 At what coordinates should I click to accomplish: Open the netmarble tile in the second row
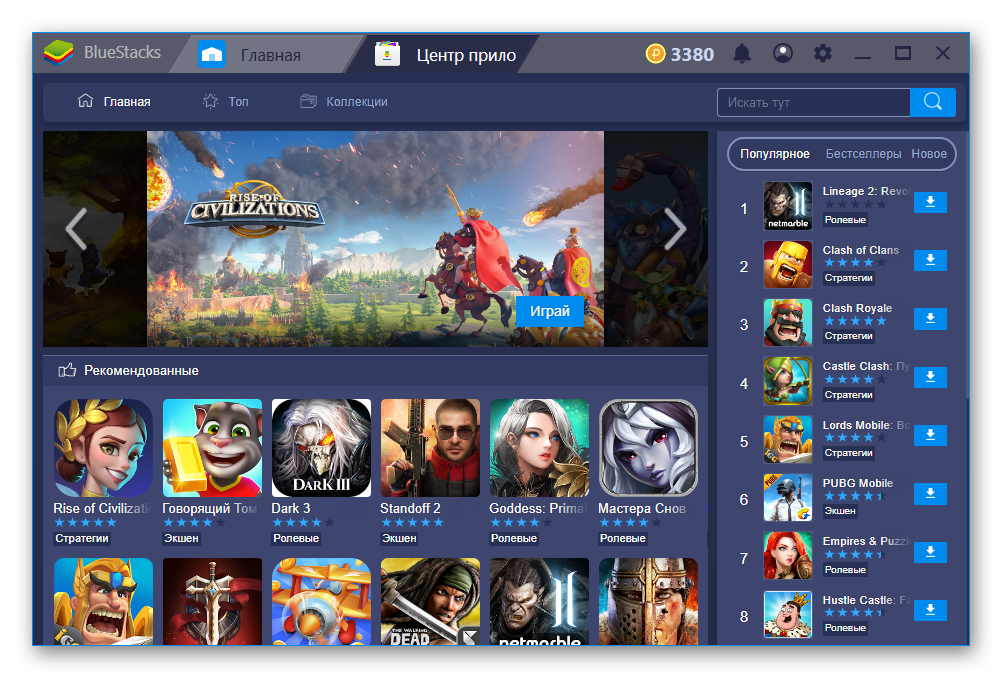click(539, 601)
